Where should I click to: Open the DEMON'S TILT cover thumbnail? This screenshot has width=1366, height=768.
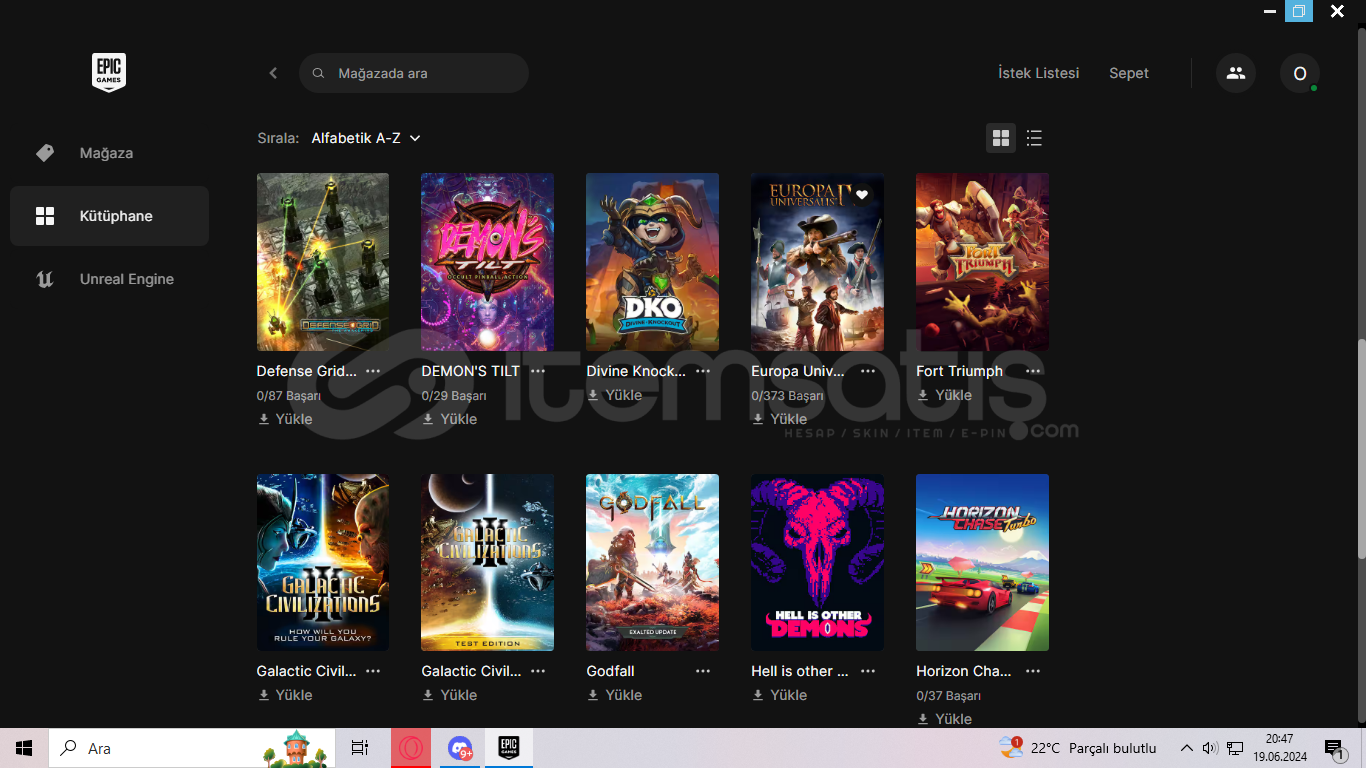click(x=487, y=262)
